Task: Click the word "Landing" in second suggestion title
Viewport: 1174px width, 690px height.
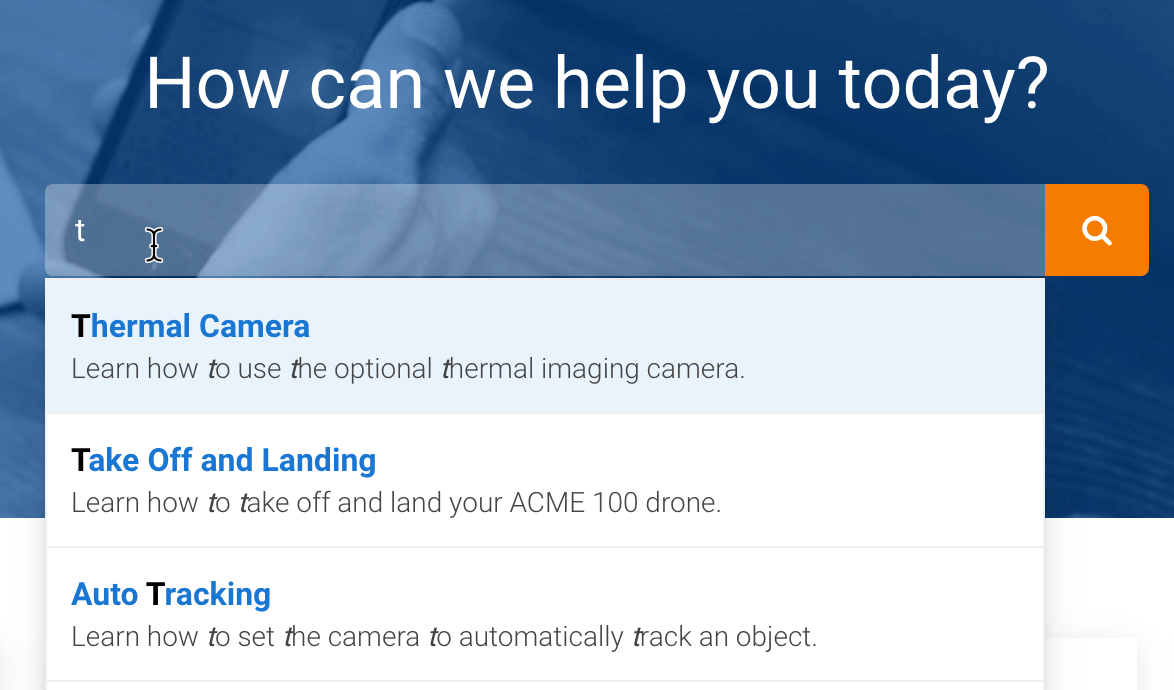Action: click(318, 460)
